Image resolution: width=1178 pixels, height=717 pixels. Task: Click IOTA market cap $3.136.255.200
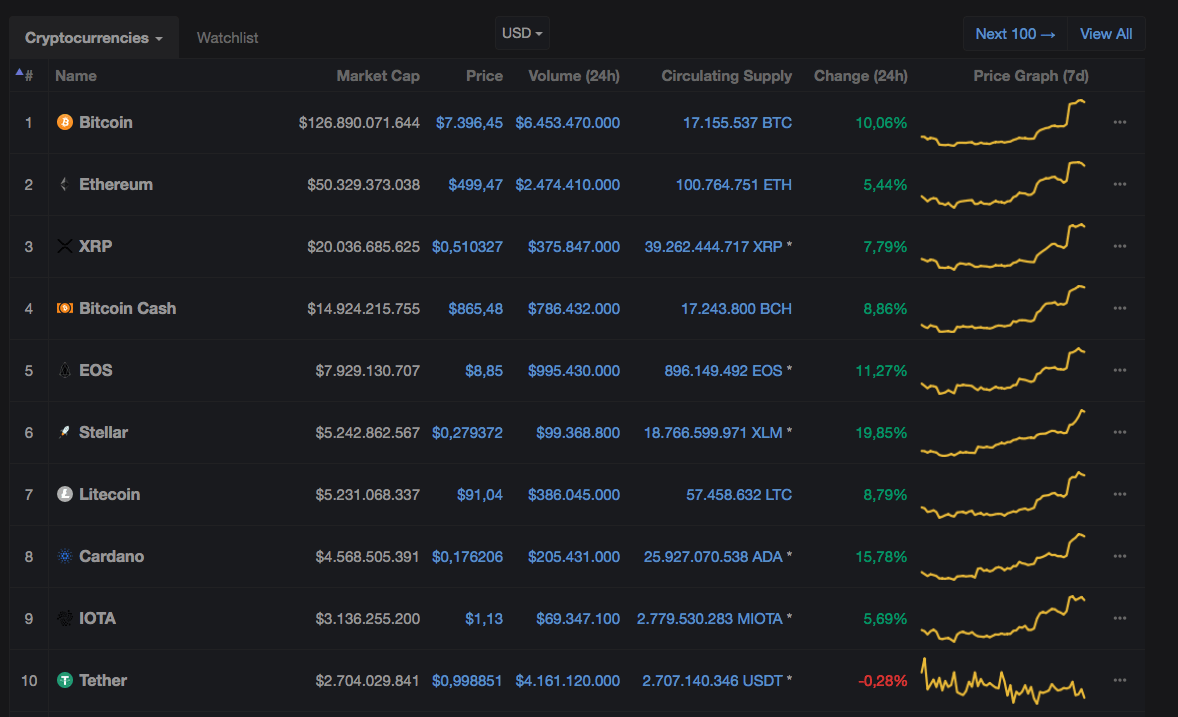367,619
